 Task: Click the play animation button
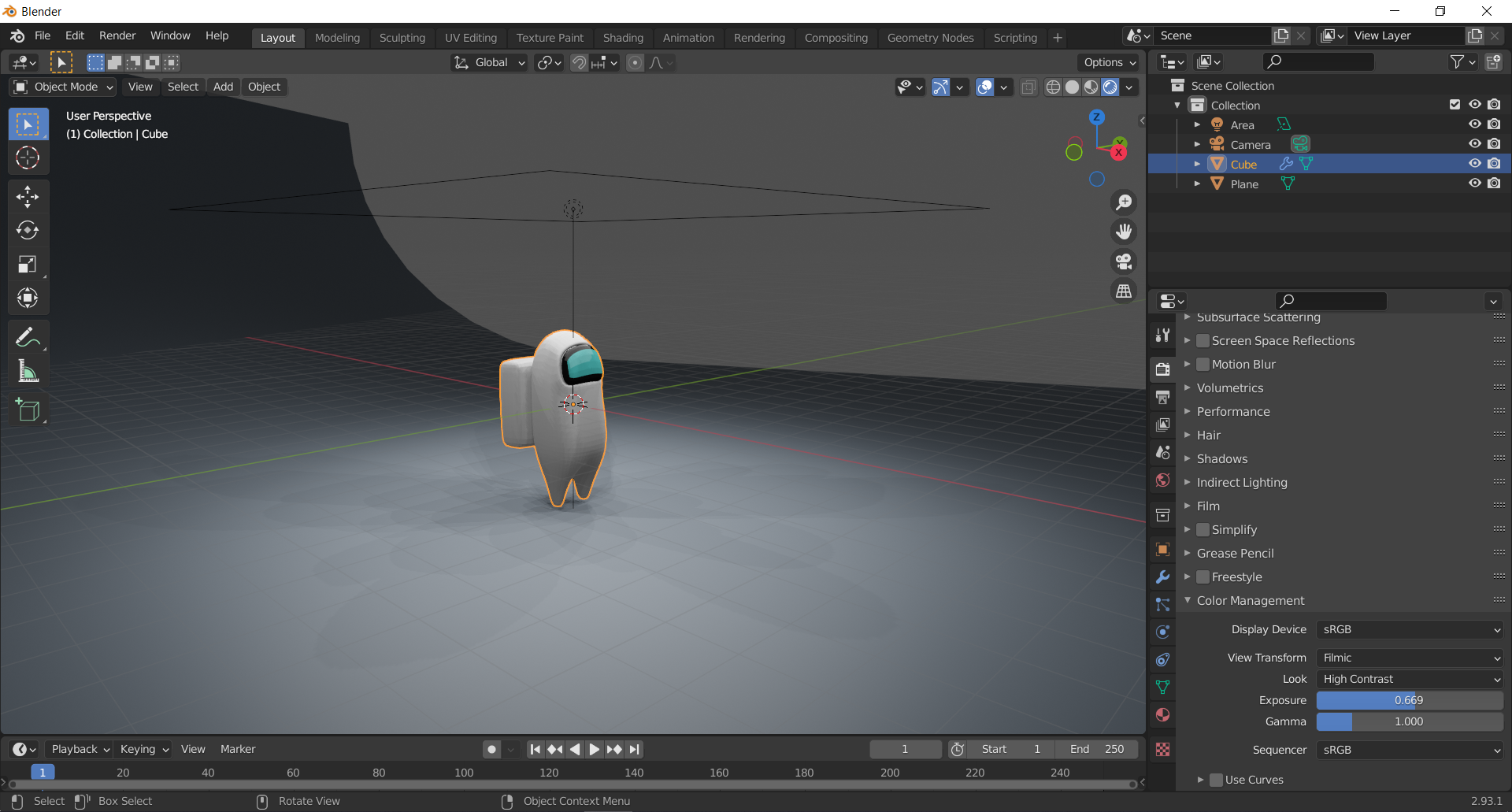tap(595, 749)
